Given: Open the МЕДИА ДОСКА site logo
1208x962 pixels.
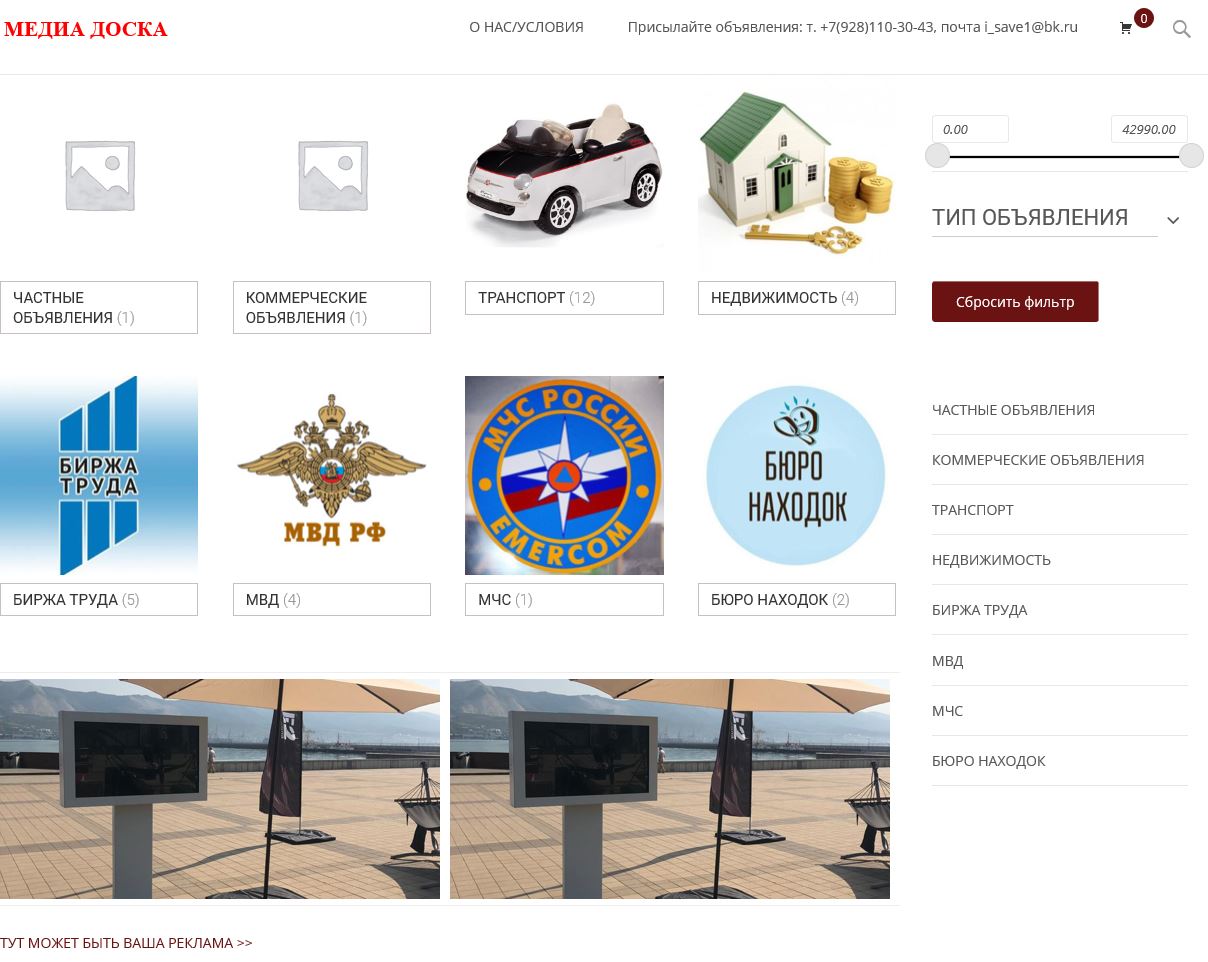Looking at the screenshot, I should (86, 29).
